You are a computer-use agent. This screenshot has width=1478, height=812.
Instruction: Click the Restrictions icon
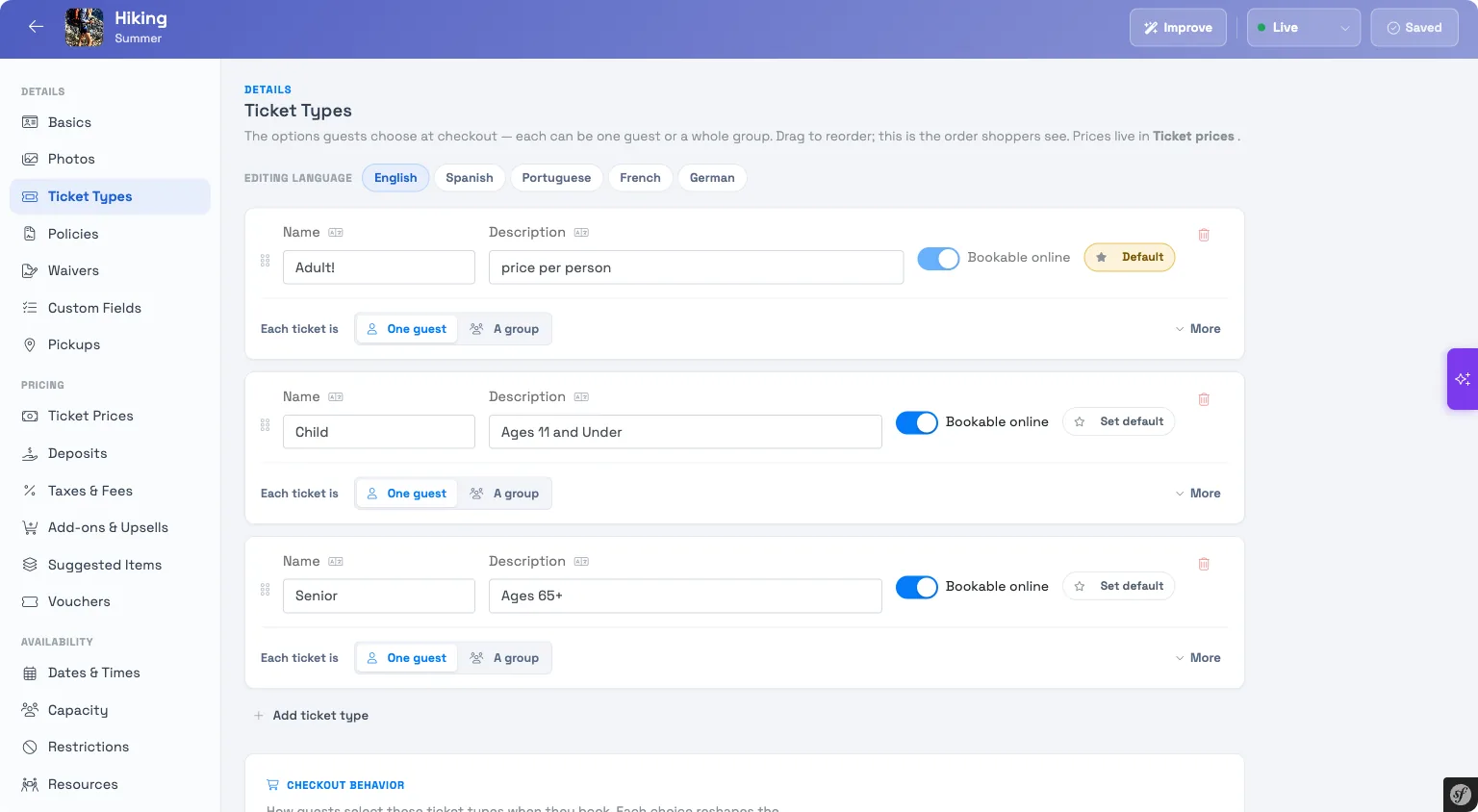[x=30, y=747]
